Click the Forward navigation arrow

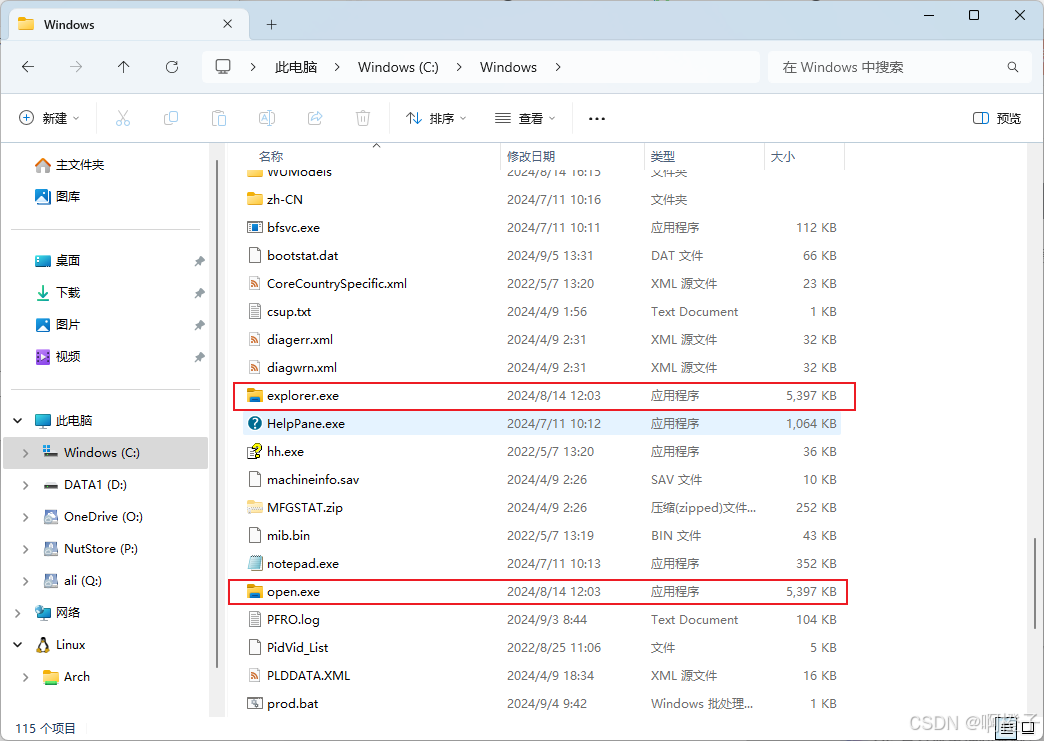click(76, 67)
